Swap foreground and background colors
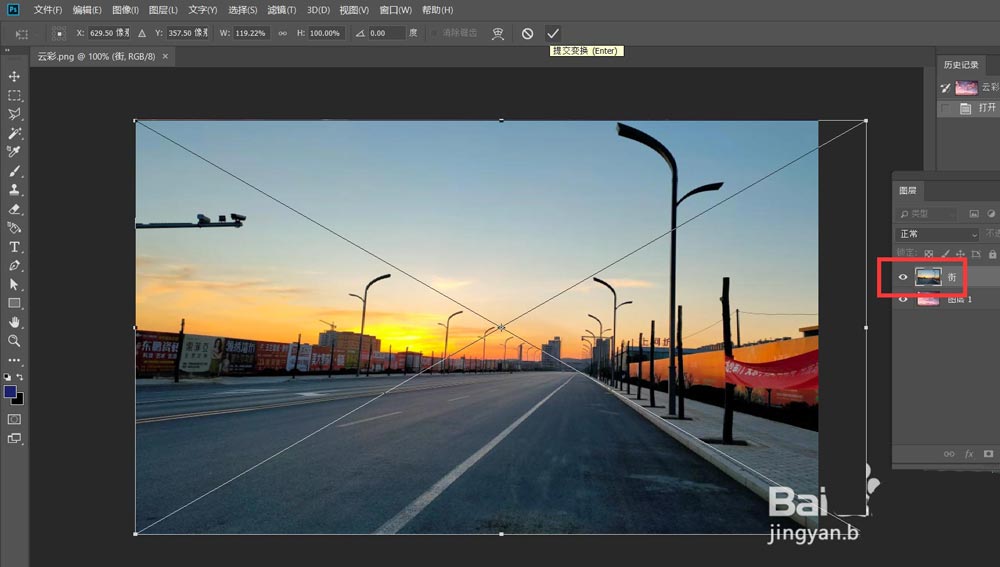 click(x=20, y=377)
